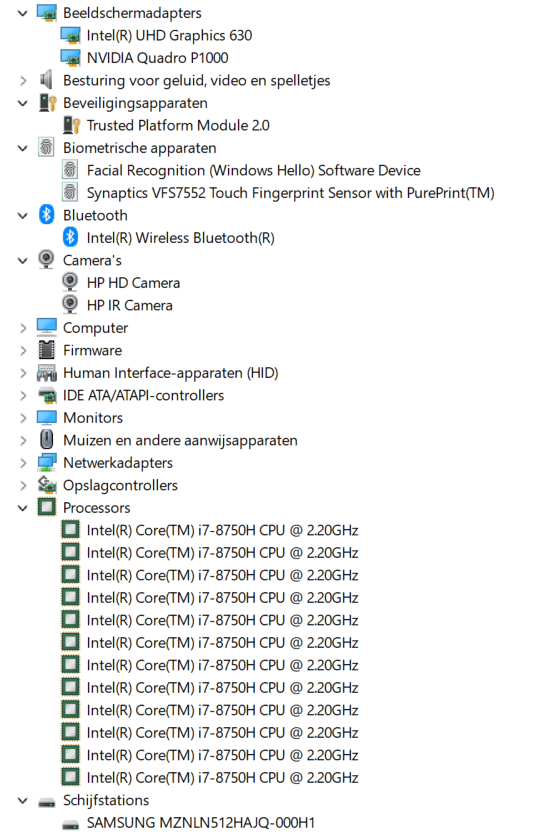Expand the Opslagcontrollers category
Viewport: 555px width, 832px height.
pyautogui.click(x=23, y=486)
